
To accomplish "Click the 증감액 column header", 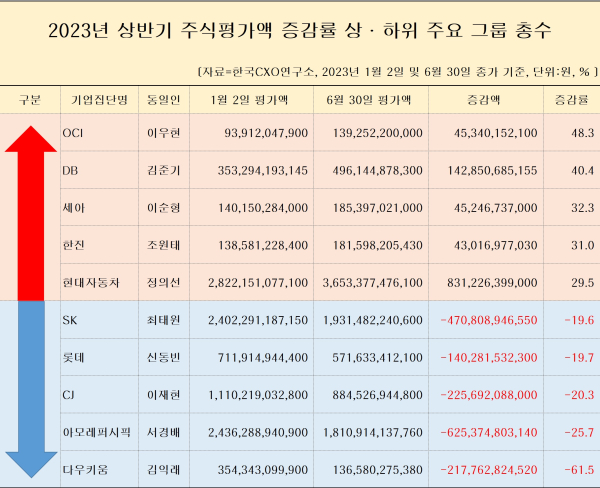I will click(484, 100).
